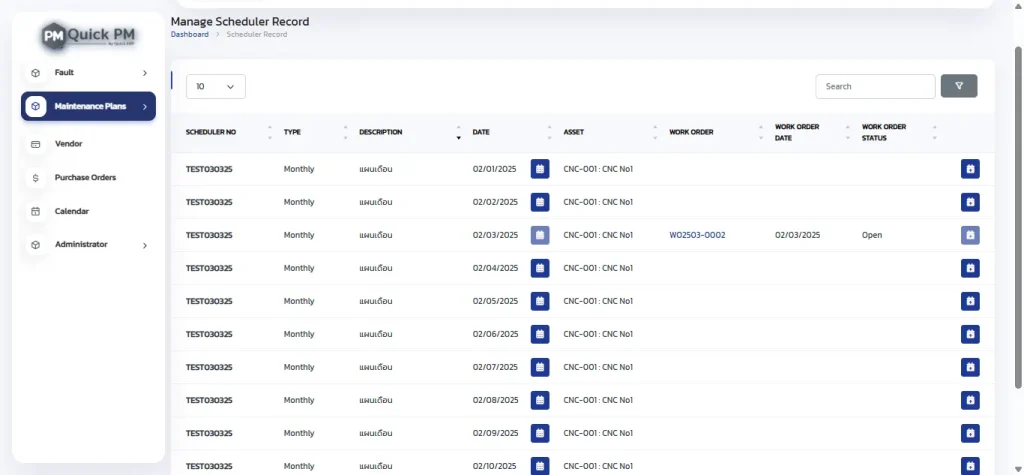This screenshot has height=475, width=1024.
Task: Click into the Search field
Action: pos(875,86)
